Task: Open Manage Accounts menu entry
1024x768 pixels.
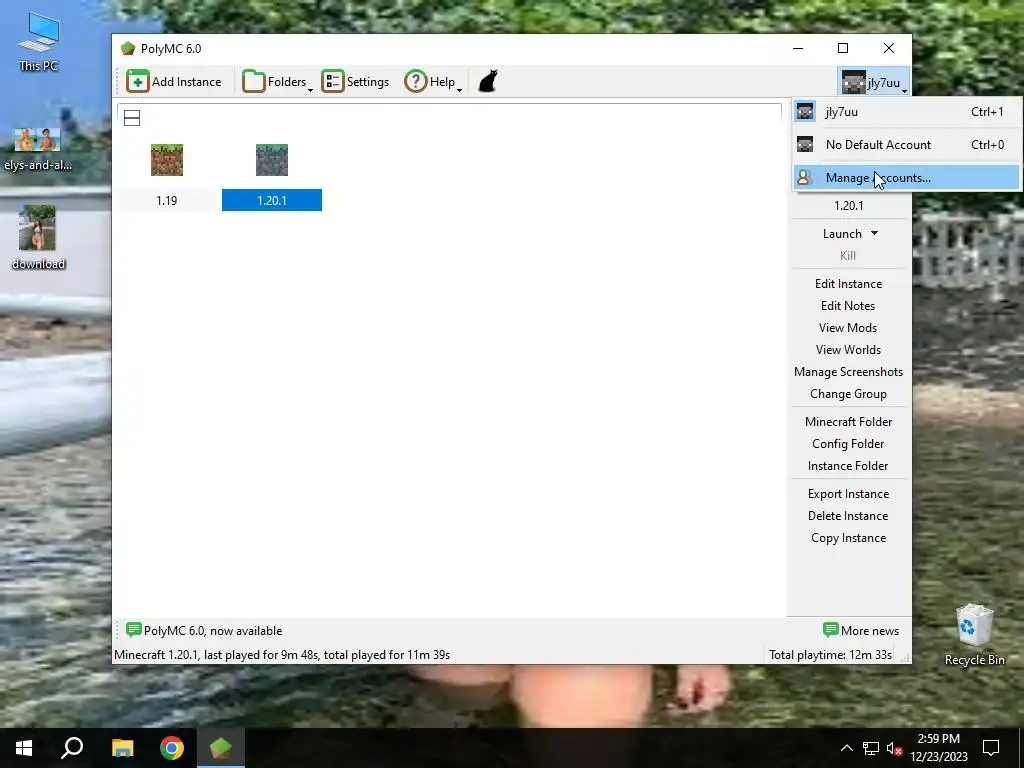Action: click(x=906, y=178)
